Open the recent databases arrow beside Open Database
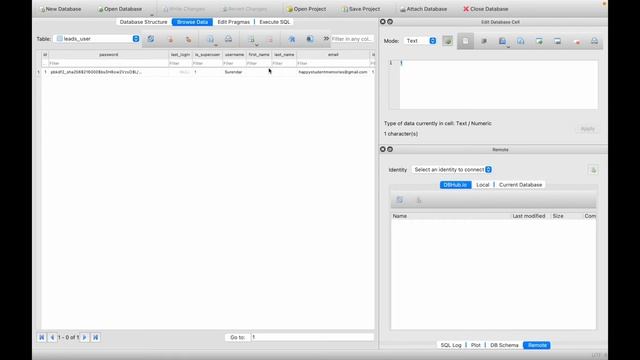Image resolution: width=640 pixels, height=360 pixels. coord(152,14)
